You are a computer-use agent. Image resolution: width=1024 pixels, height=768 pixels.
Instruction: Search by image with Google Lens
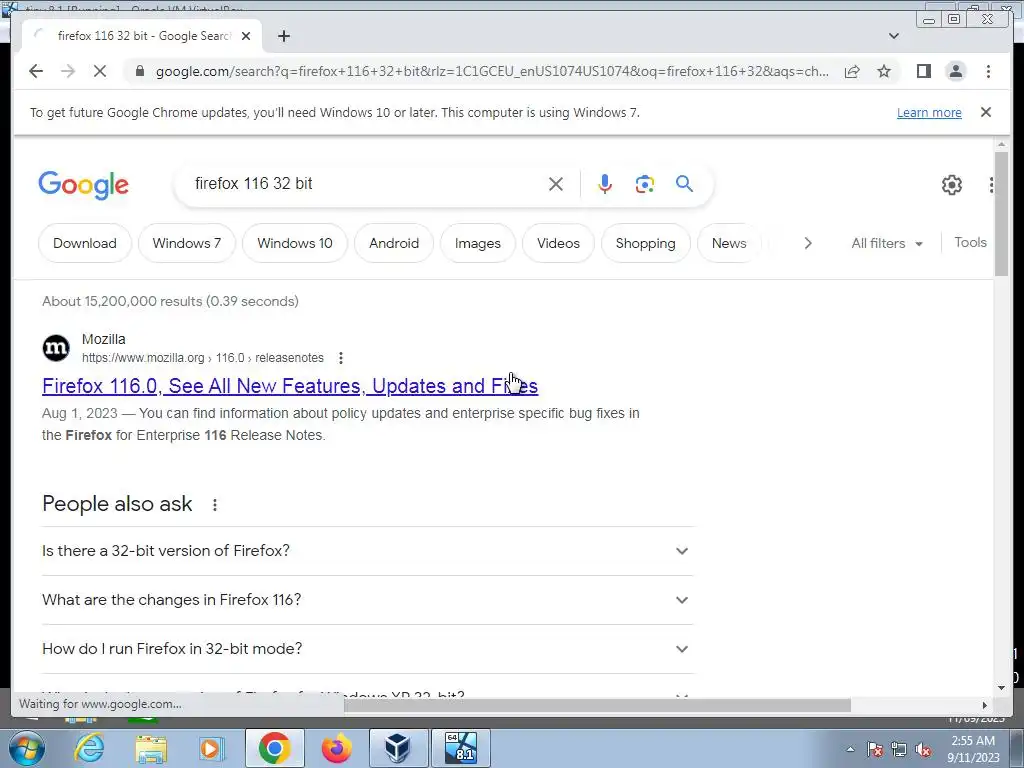click(645, 184)
